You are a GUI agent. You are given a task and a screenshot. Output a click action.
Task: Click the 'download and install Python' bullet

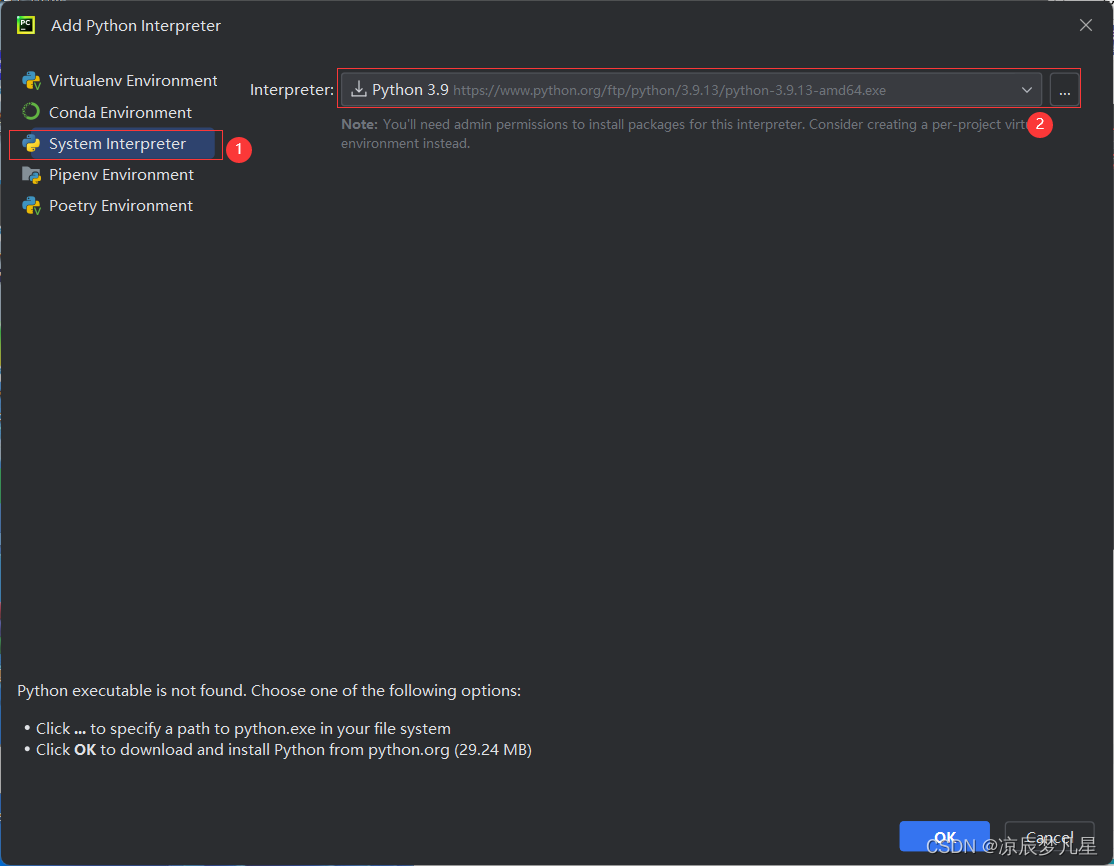[283, 750]
